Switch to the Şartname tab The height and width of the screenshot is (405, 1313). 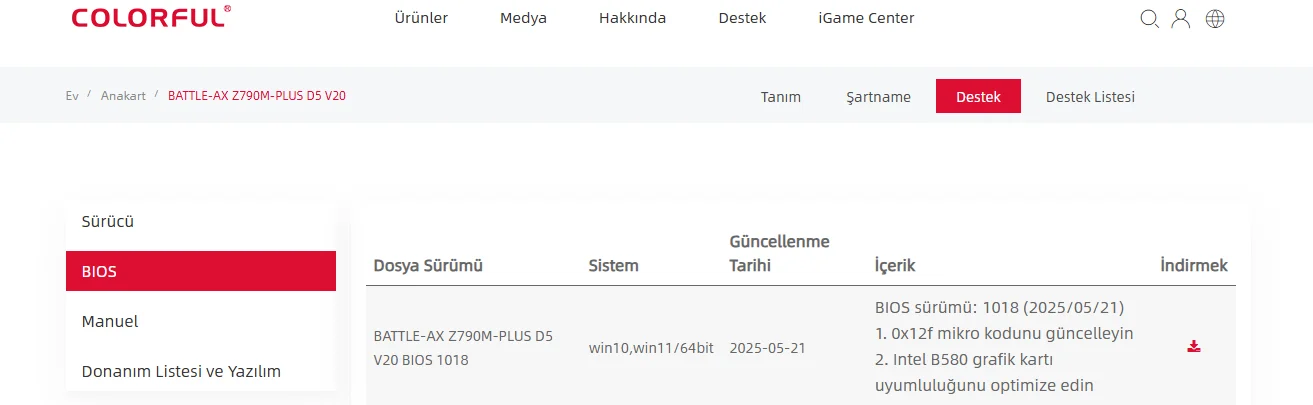point(878,97)
